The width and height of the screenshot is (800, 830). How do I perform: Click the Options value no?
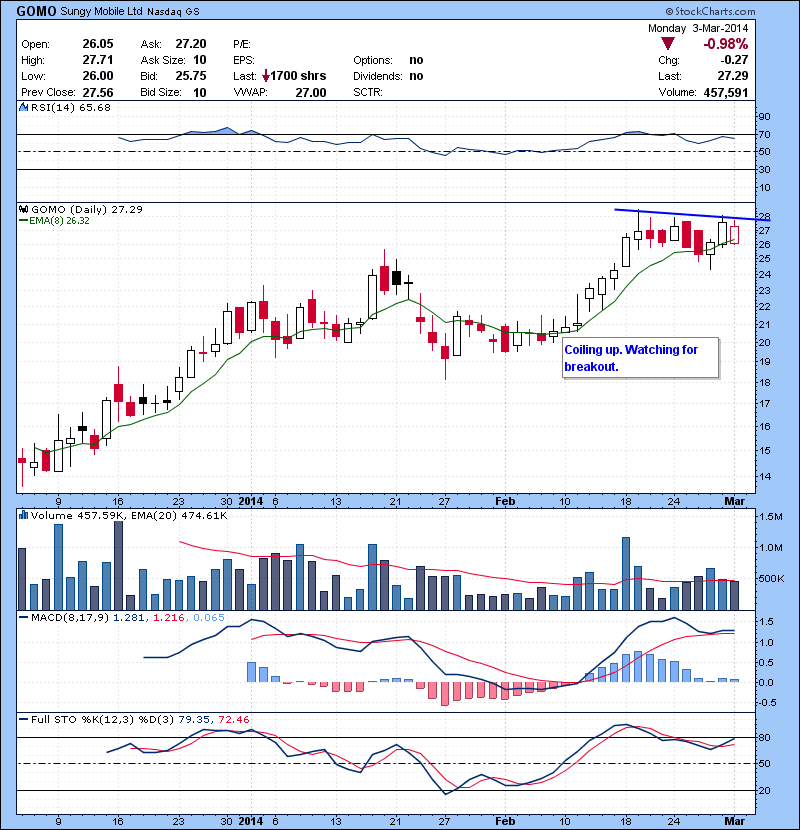[416, 60]
